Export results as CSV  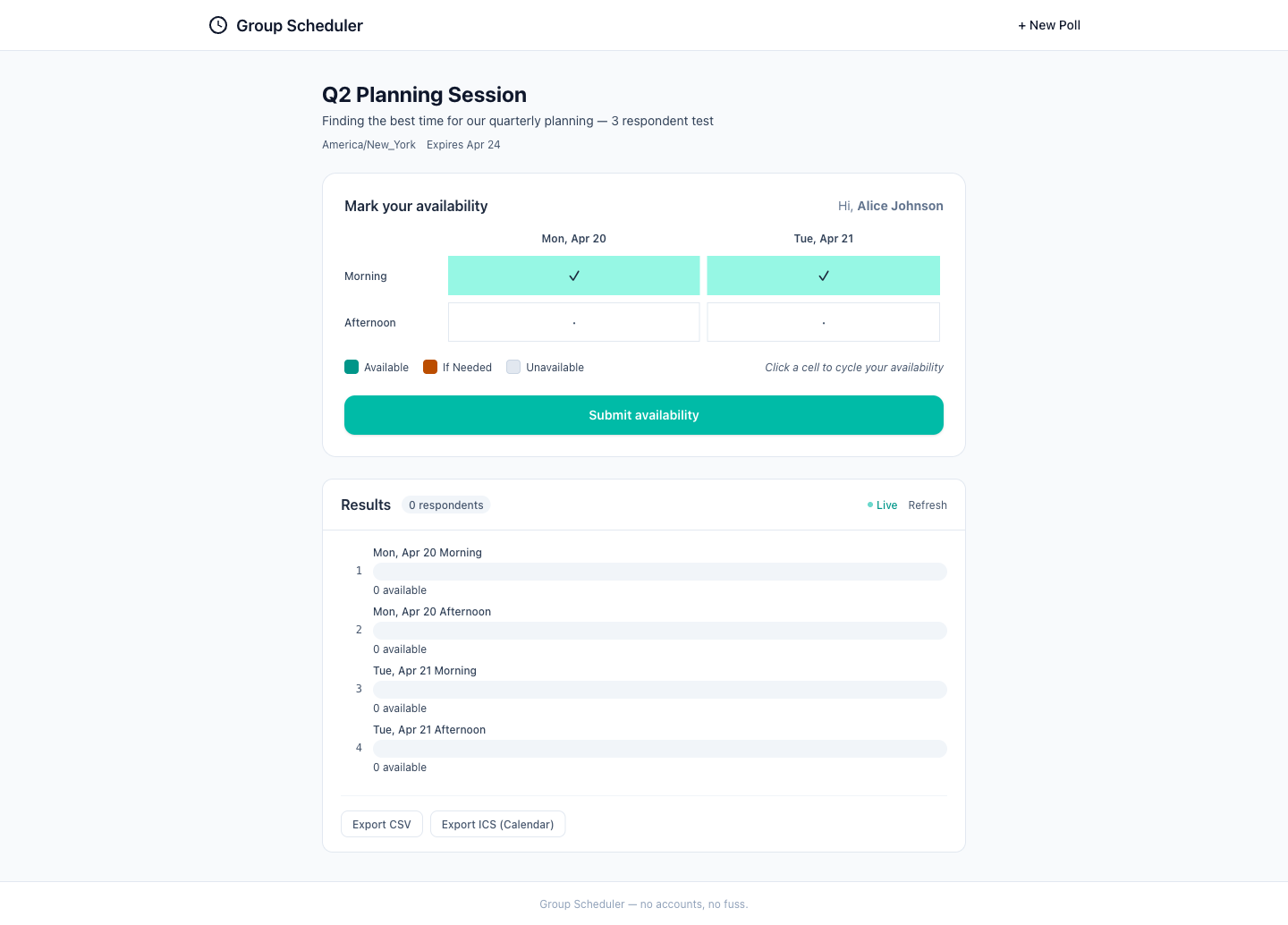[x=382, y=824]
